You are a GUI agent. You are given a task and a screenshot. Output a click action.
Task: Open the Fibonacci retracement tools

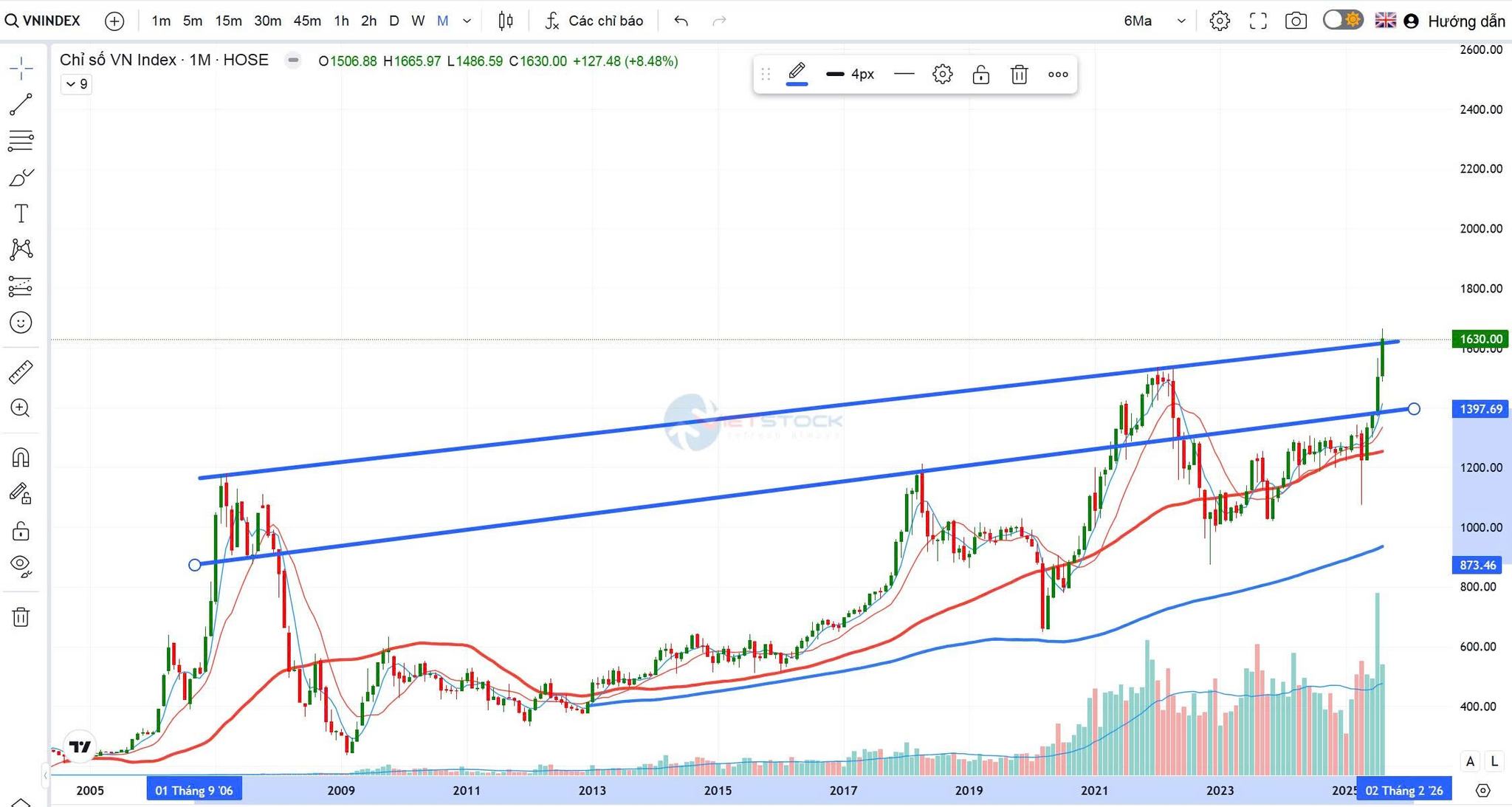tap(21, 140)
